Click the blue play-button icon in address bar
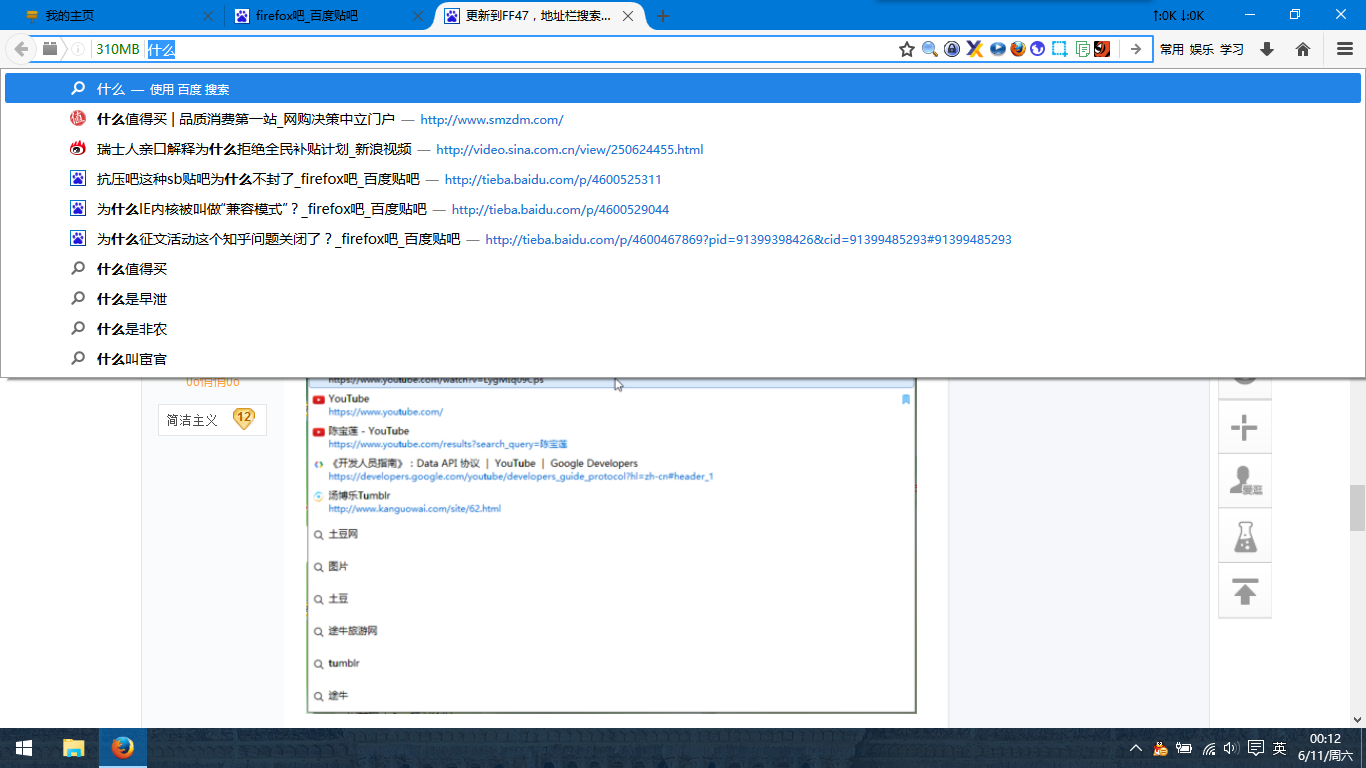This screenshot has height=768, width=1366. [x=997, y=49]
